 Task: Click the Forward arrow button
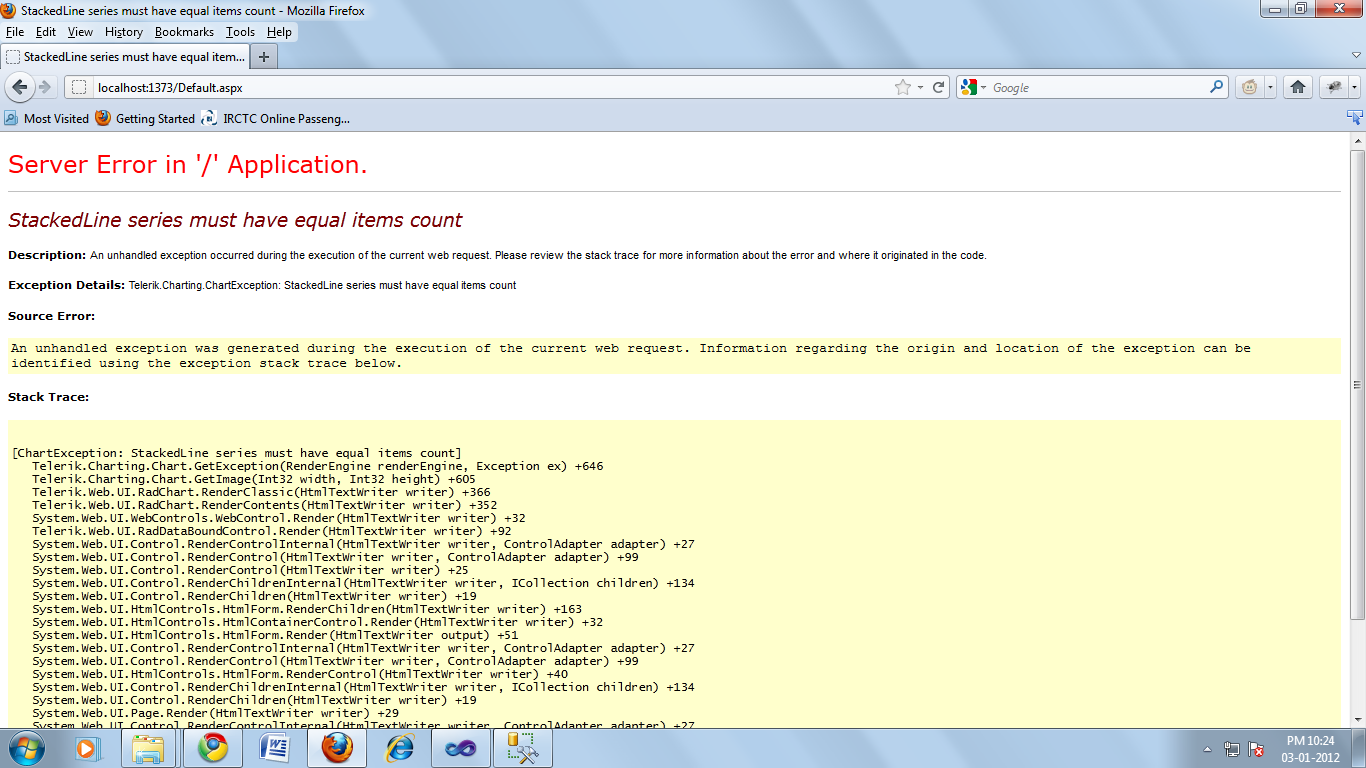click(45, 88)
